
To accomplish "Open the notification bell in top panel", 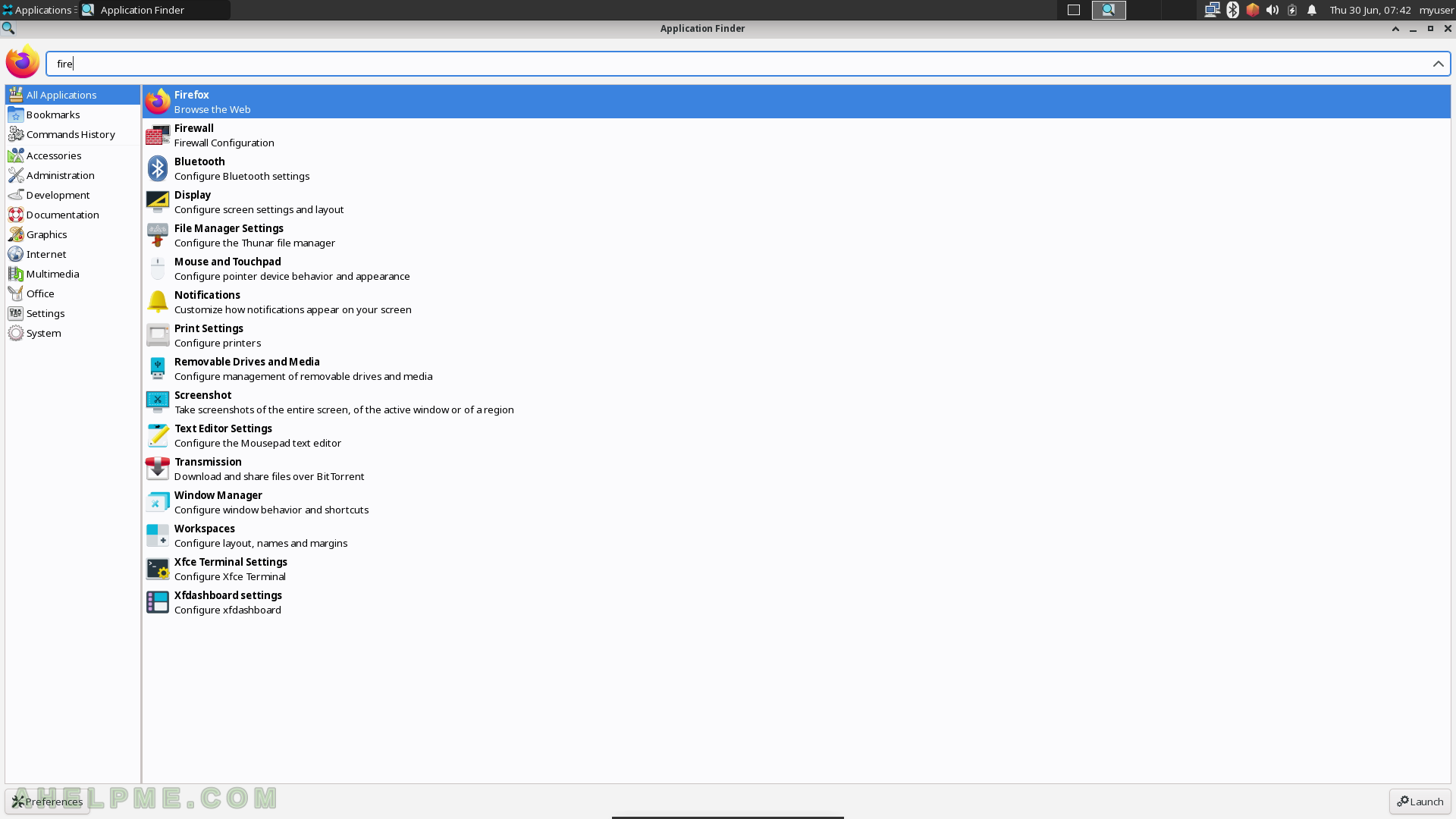I will pos(1312,10).
